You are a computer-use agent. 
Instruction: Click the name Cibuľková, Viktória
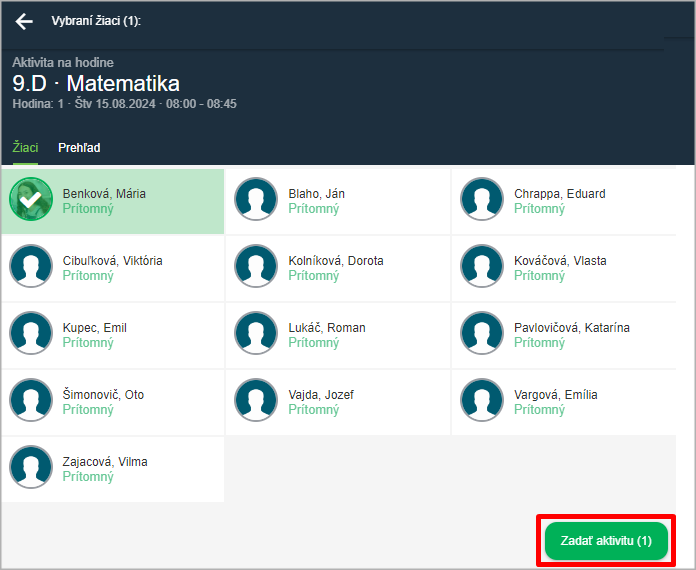[113, 261]
